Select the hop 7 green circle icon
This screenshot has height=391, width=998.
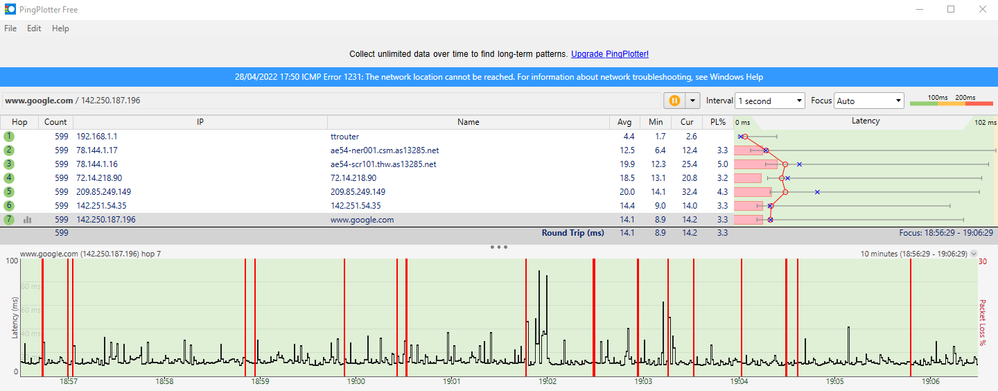pyautogui.click(x=8, y=220)
